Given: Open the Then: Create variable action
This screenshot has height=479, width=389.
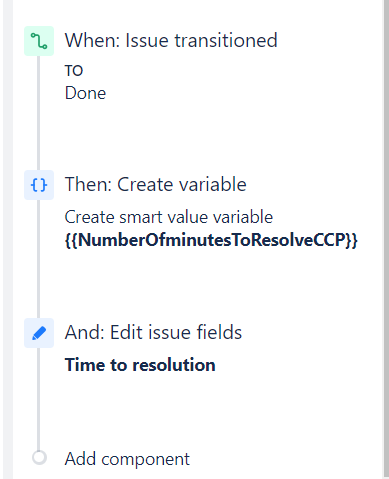Looking at the screenshot, I should point(156,184).
